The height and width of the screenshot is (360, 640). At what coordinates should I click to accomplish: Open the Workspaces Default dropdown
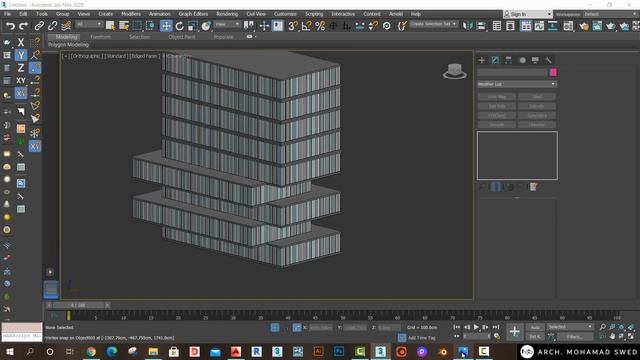[610, 14]
